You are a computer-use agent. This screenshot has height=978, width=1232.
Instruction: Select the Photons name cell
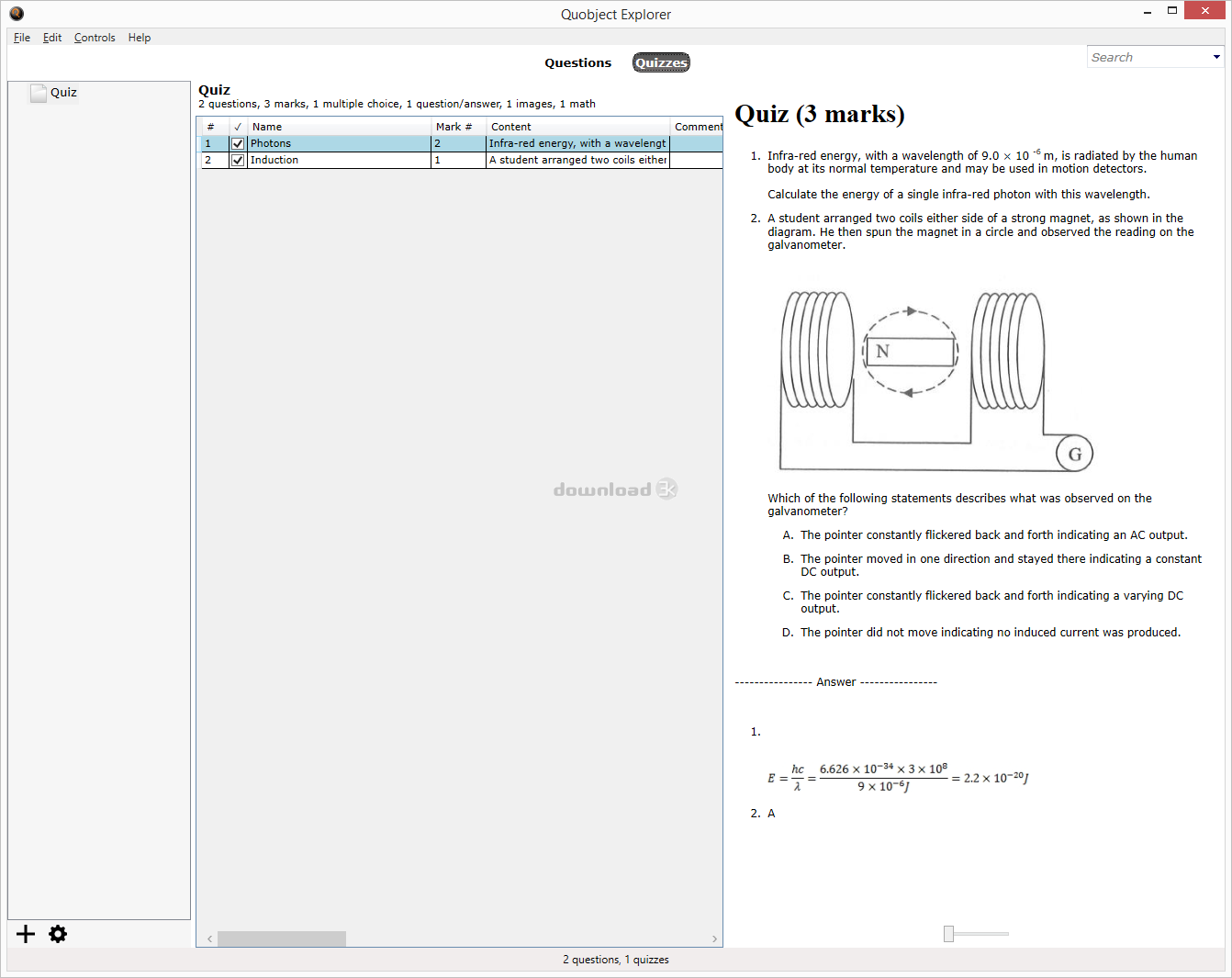click(x=339, y=143)
